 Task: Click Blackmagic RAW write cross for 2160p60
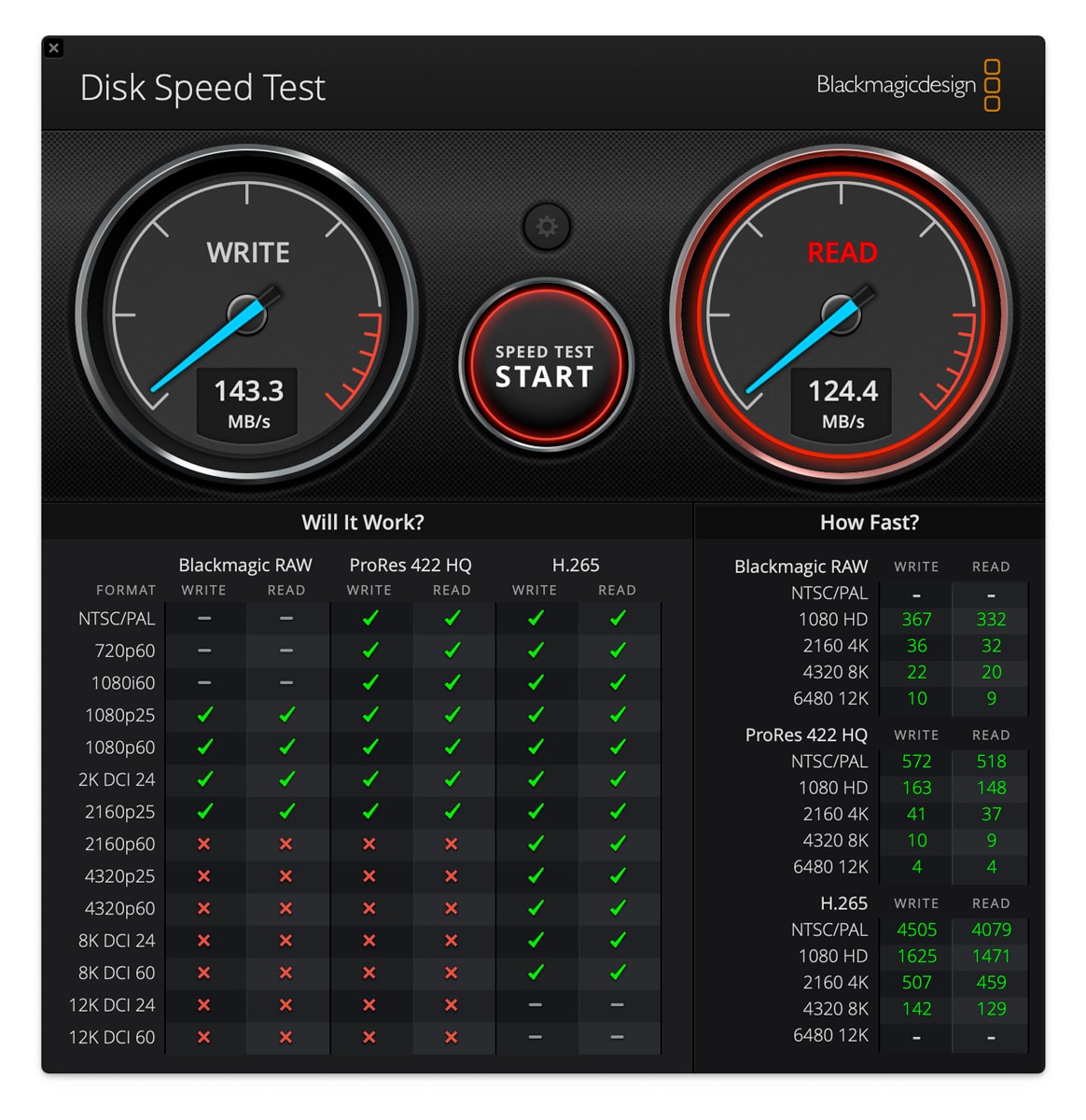click(x=204, y=845)
